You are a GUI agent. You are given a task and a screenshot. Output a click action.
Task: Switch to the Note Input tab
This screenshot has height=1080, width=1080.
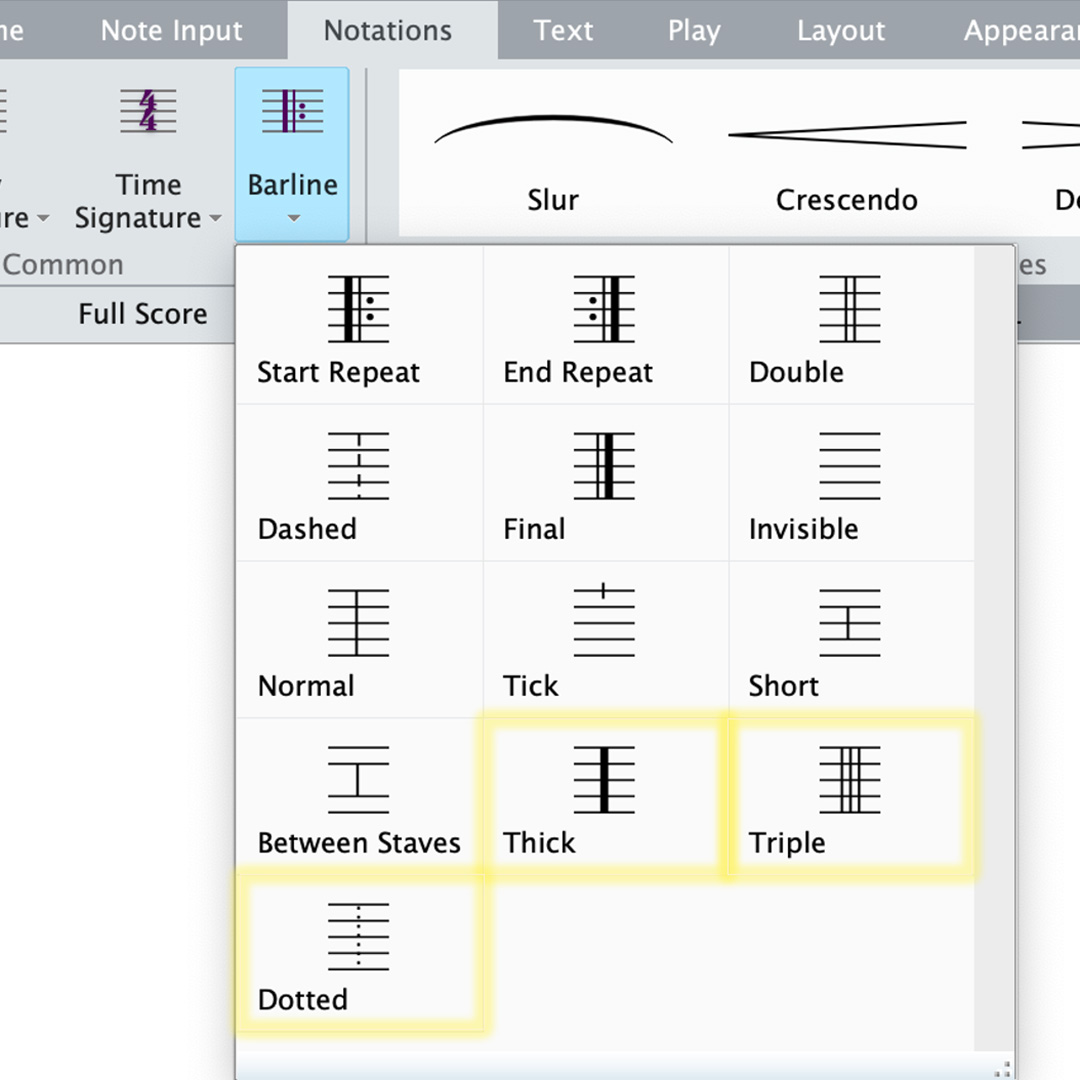172,30
